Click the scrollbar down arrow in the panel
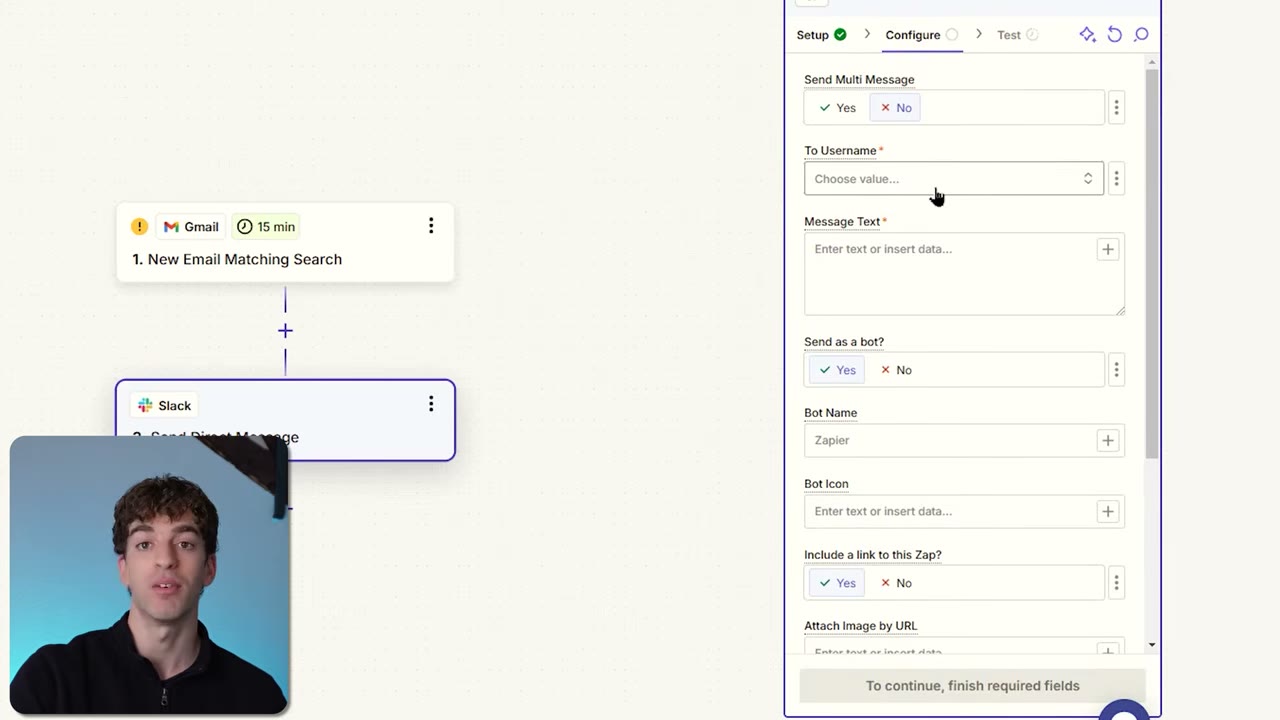Image resolution: width=1280 pixels, height=720 pixels. [x=1152, y=646]
